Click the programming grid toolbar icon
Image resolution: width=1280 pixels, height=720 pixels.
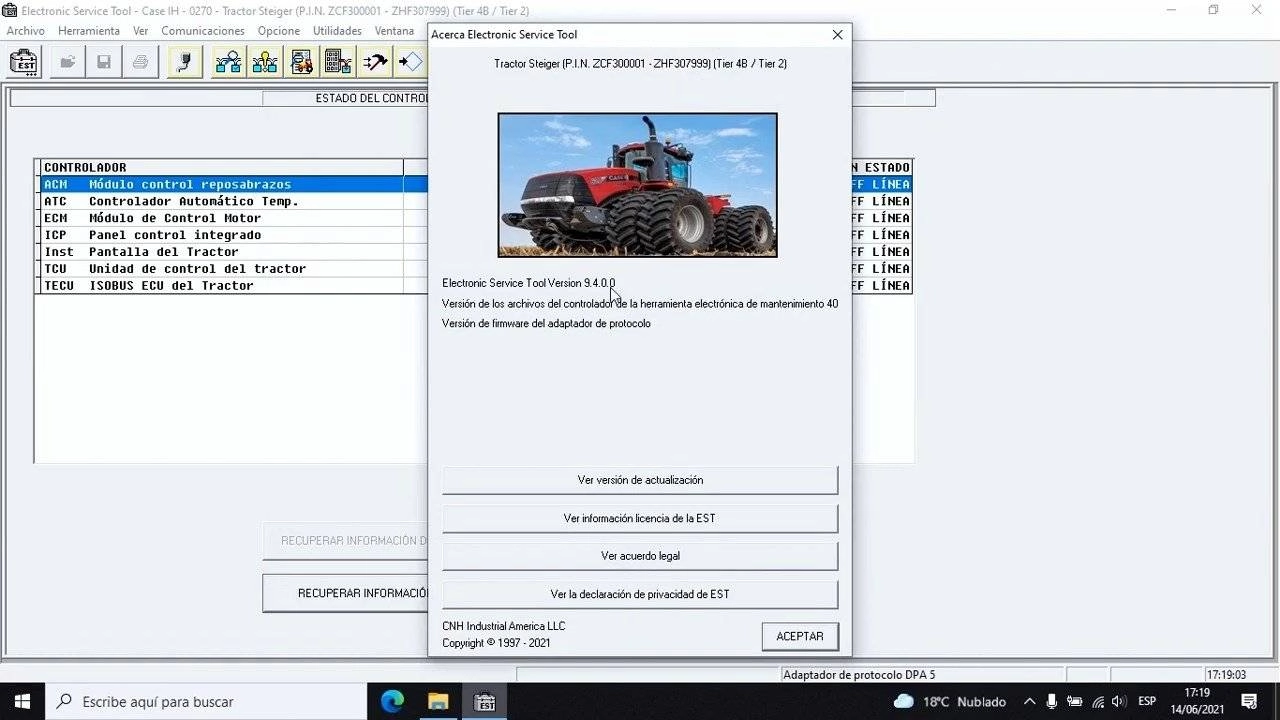[338, 62]
